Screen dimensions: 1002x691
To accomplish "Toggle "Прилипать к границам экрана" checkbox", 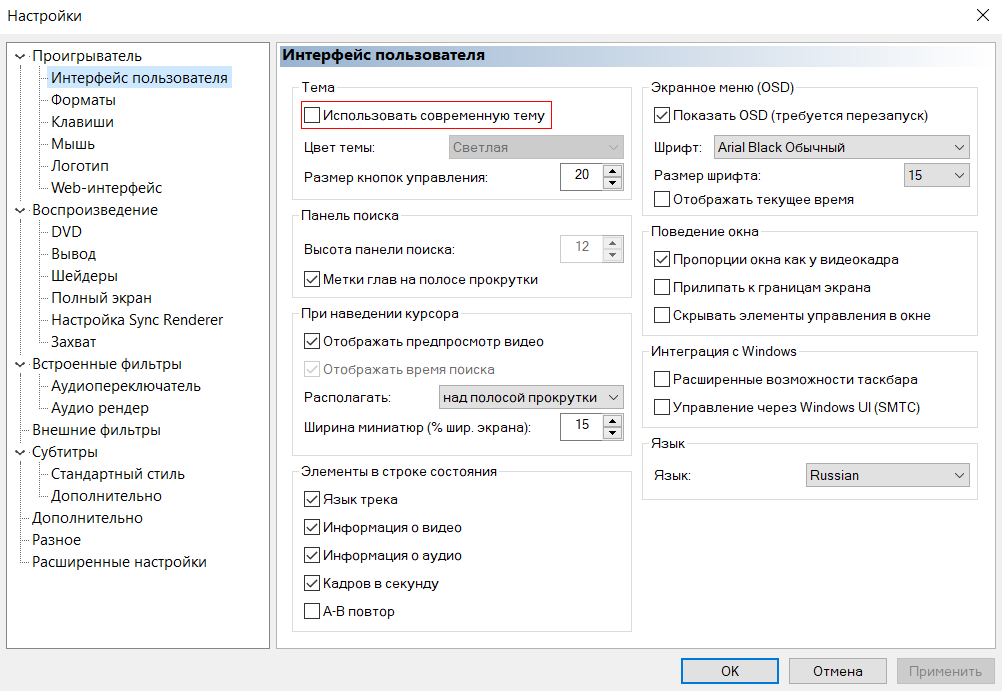I will coord(661,288).
